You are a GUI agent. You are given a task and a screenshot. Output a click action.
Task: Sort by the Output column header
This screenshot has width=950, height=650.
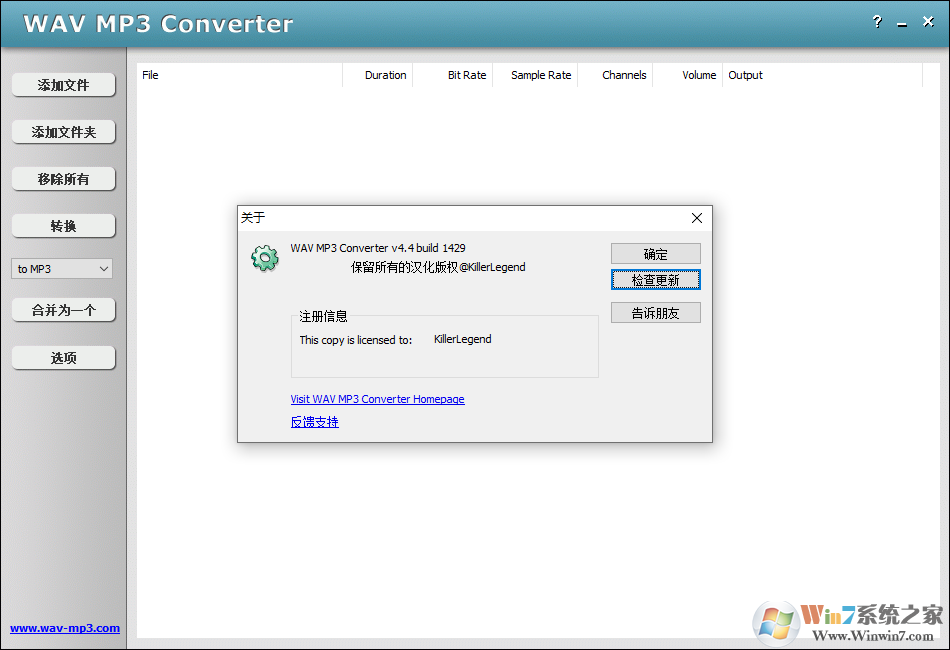point(822,75)
